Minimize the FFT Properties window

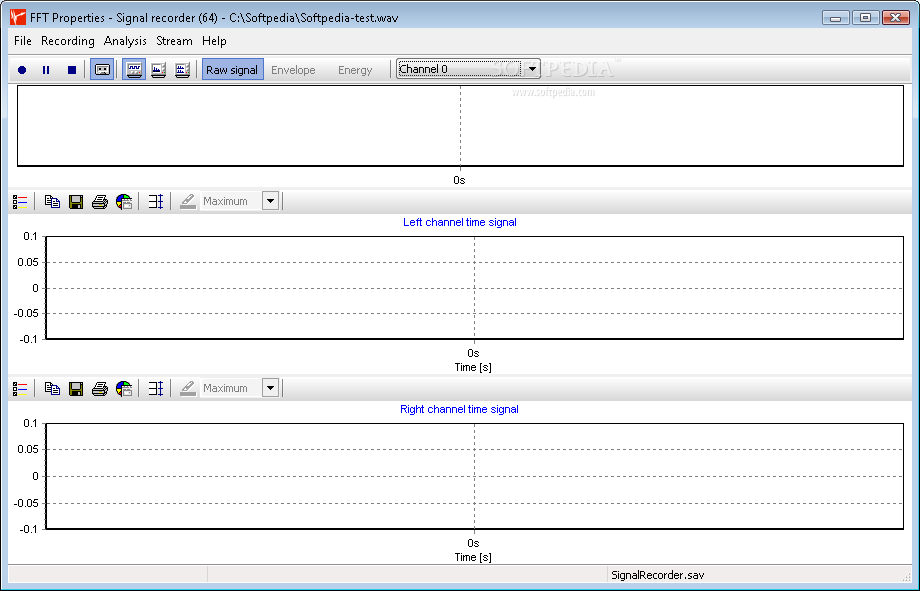pos(836,18)
